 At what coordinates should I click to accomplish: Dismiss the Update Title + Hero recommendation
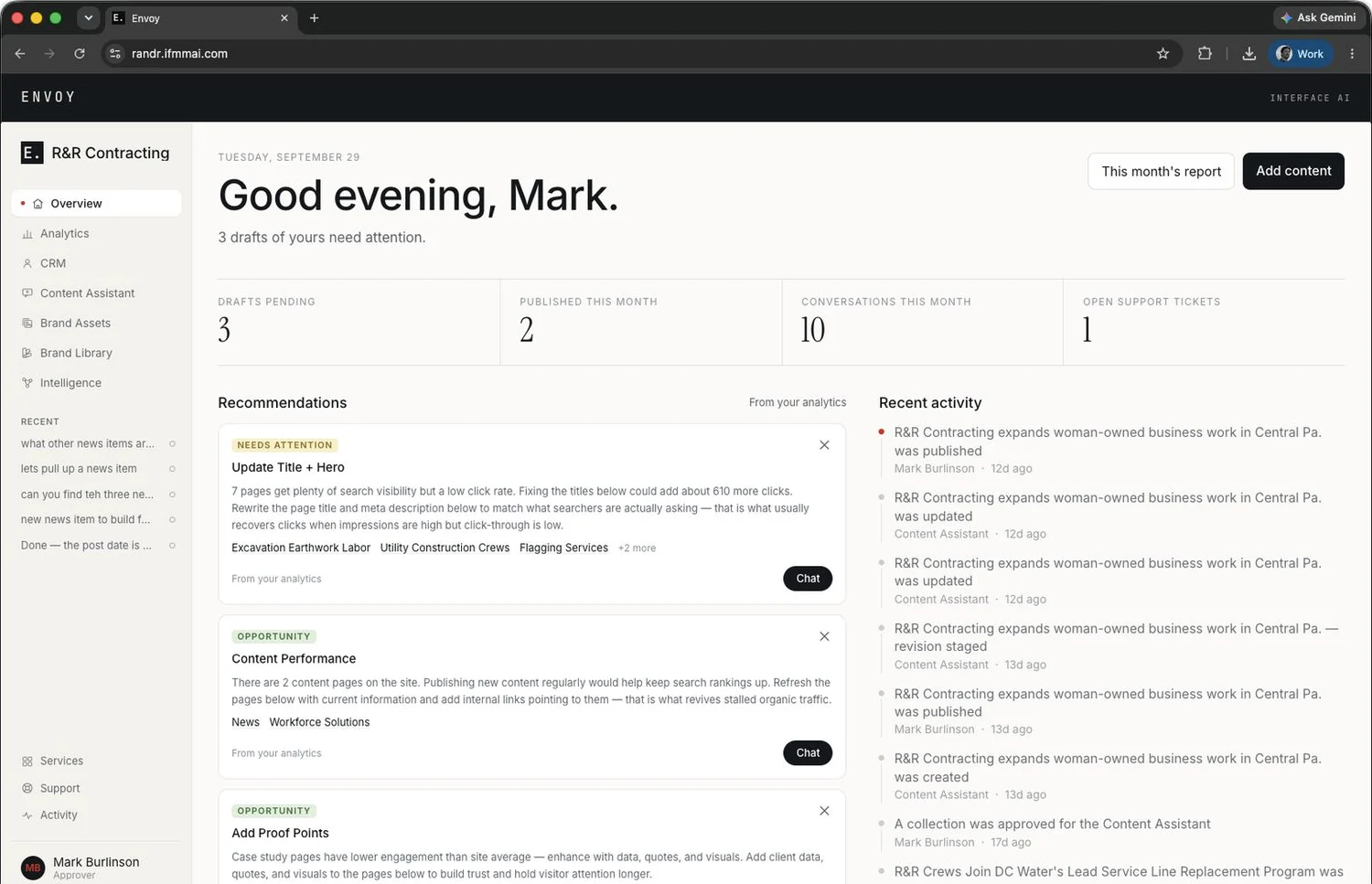[824, 445]
